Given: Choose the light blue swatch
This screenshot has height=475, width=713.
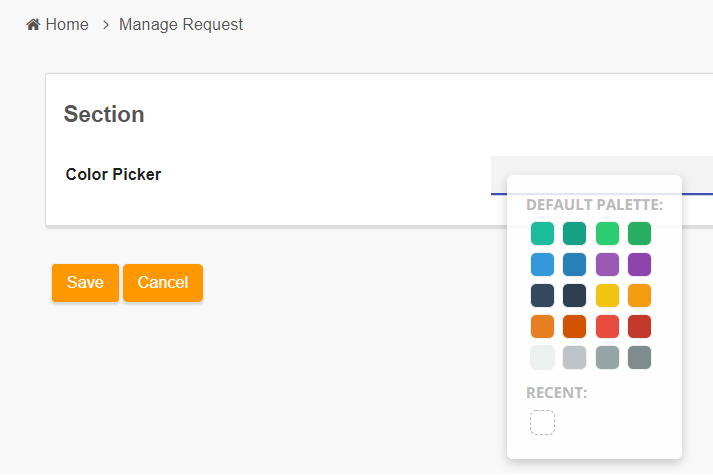Looking at the screenshot, I should pos(542,264).
